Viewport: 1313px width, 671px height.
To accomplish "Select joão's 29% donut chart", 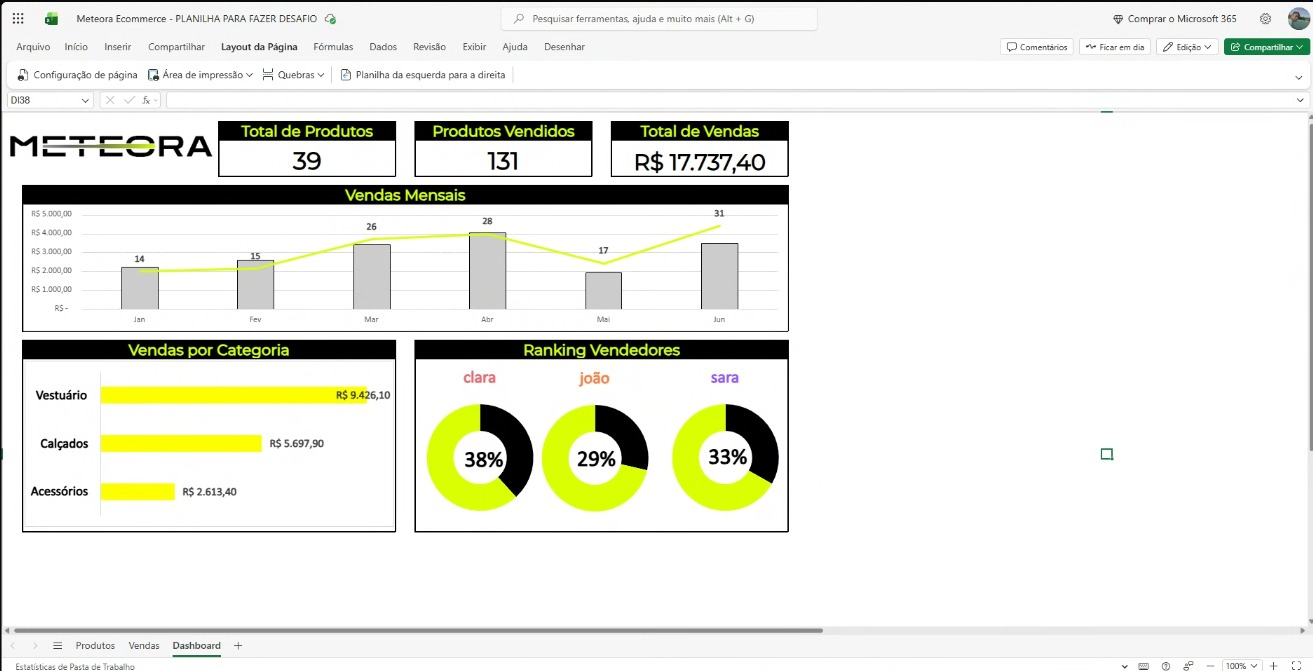I will coord(595,458).
